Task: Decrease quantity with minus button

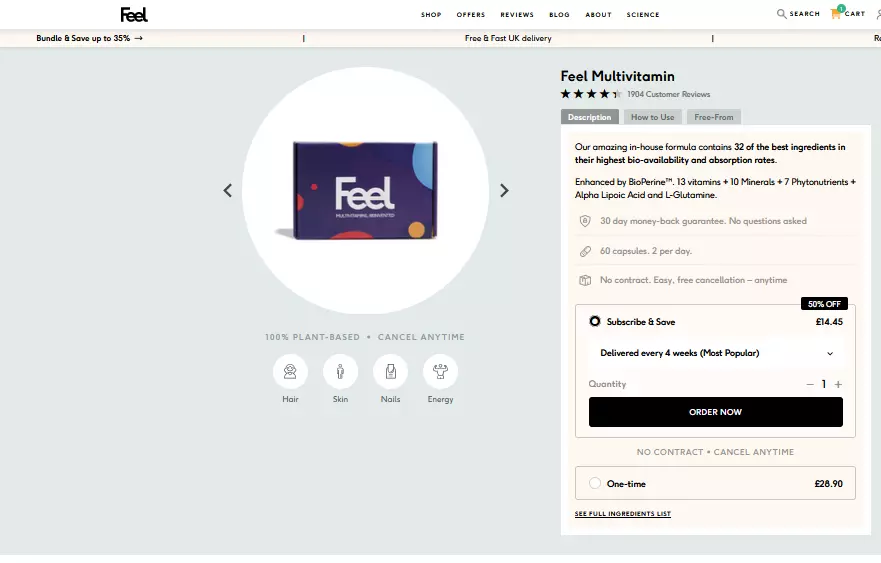Action: 810,384
